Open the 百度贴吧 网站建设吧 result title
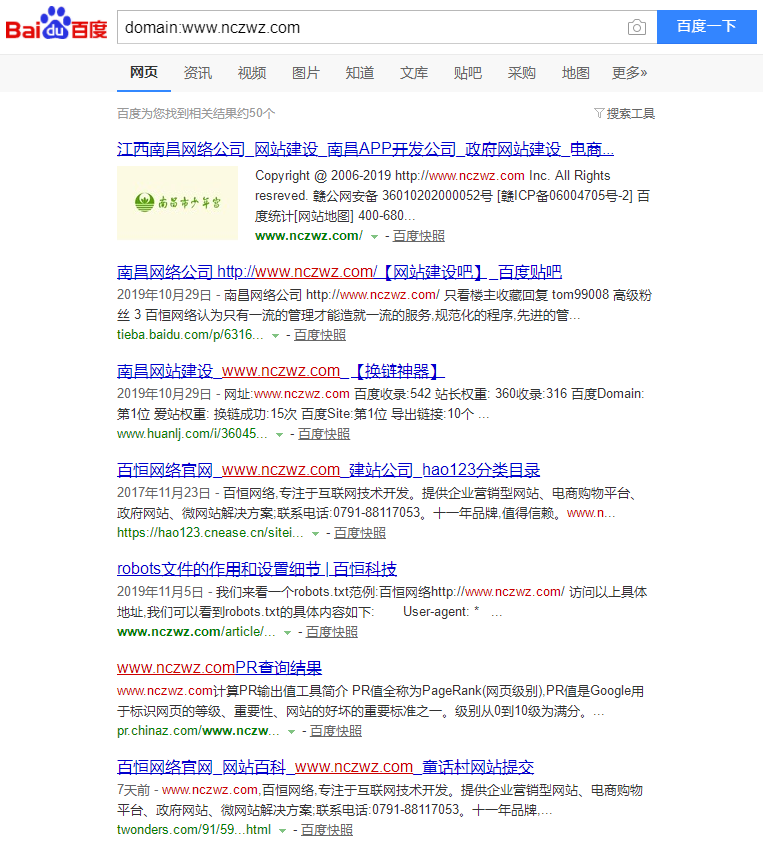The width and height of the screenshot is (763, 844). click(339, 272)
